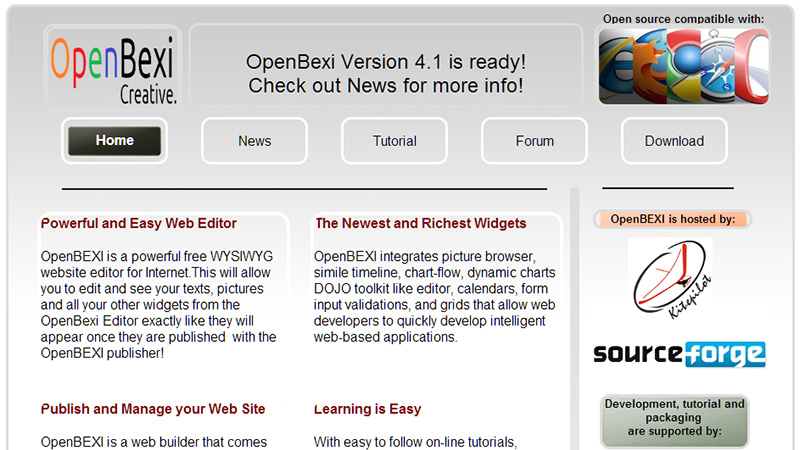Click the 'Learning is Easy' heading
Viewport: 800px width, 450px height.
pos(367,409)
